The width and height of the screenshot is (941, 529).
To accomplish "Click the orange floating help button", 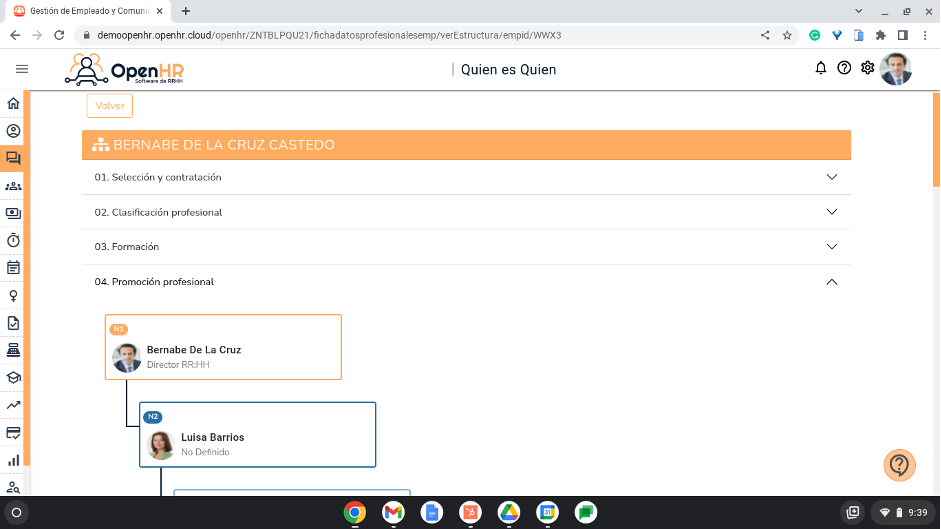I will coord(899,464).
